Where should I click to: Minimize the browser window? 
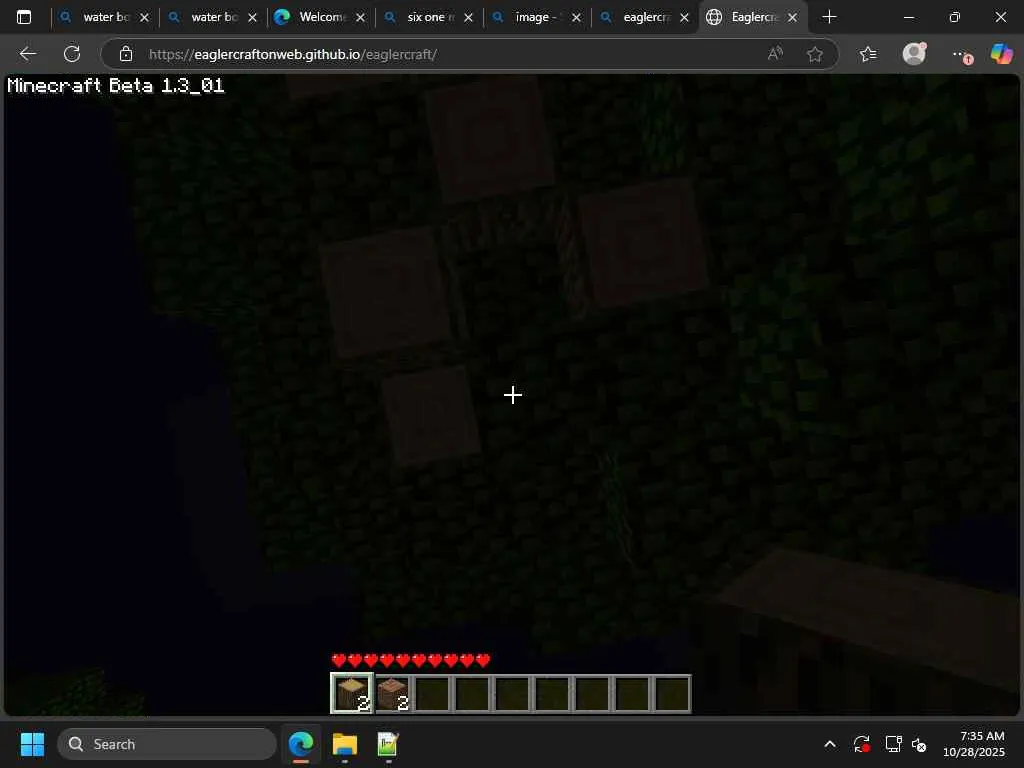[908, 17]
